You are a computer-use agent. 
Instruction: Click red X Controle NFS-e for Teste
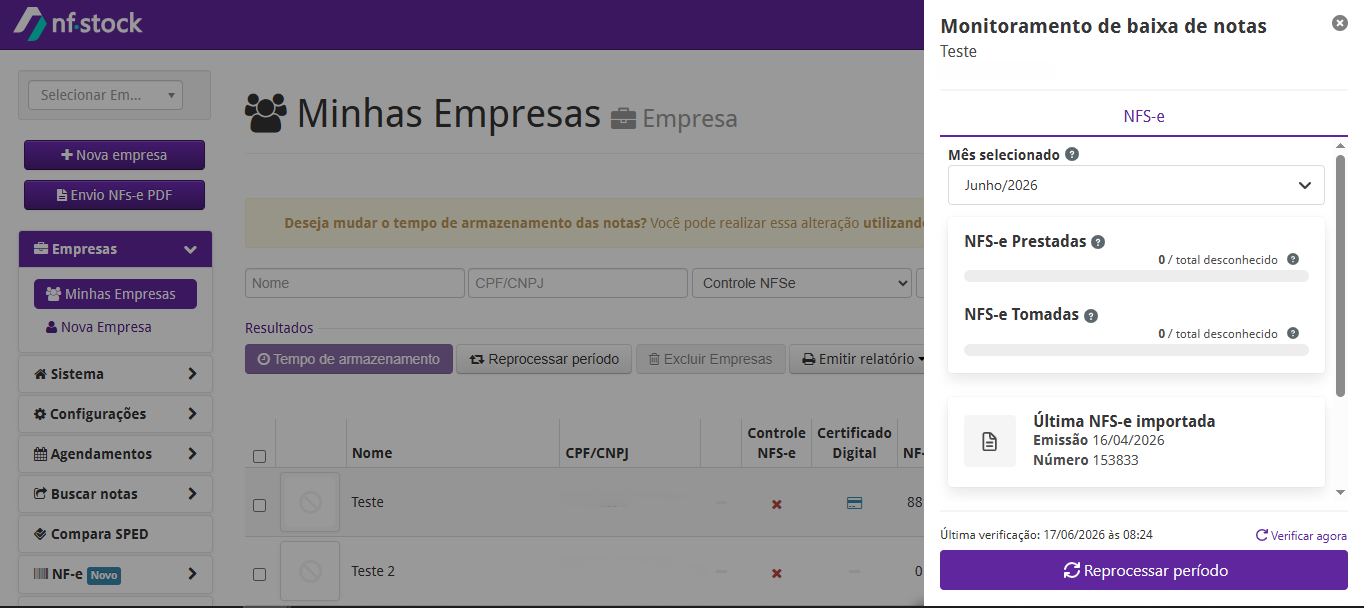click(x=776, y=504)
